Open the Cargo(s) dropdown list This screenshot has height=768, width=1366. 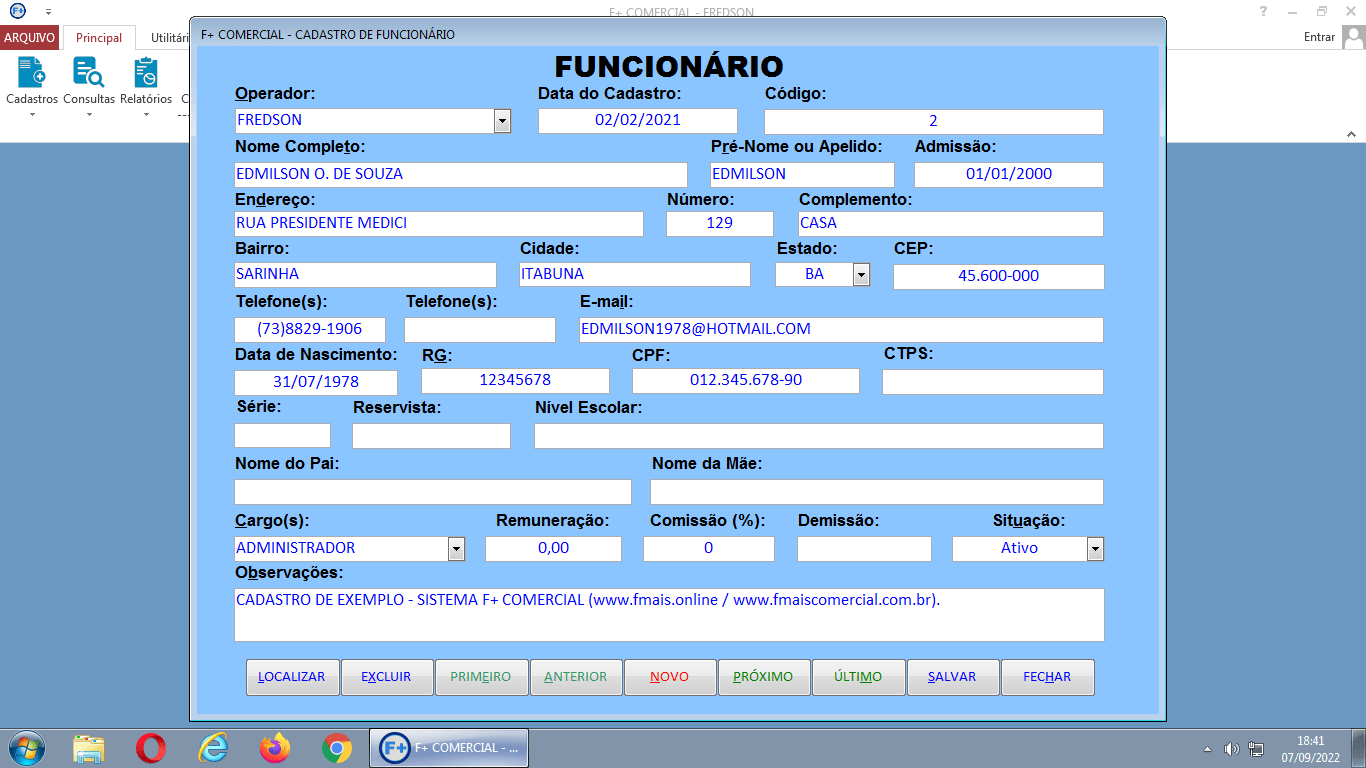point(456,549)
